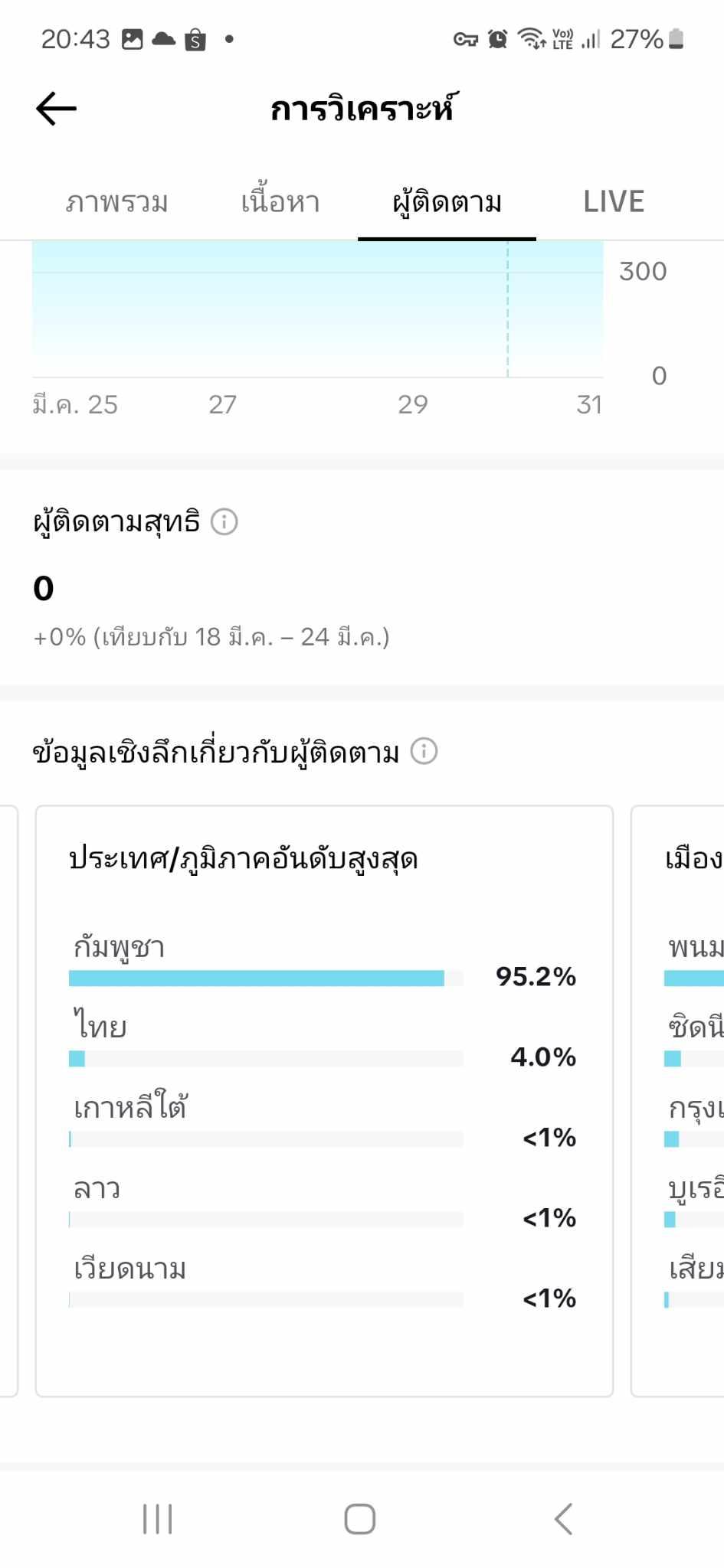
Task: Tap the alarm icon in status bar
Action: click(x=498, y=39)
